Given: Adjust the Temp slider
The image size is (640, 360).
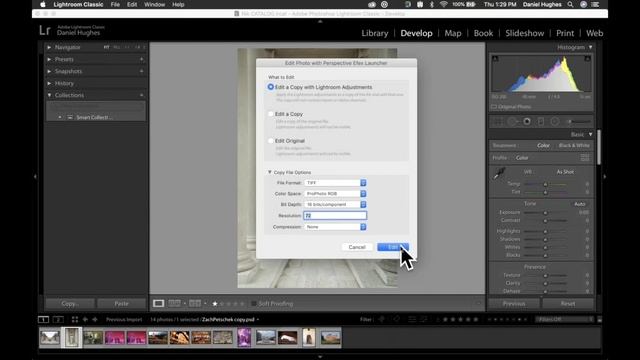Looking at the screenshot, I should click(x=545, y=184).
